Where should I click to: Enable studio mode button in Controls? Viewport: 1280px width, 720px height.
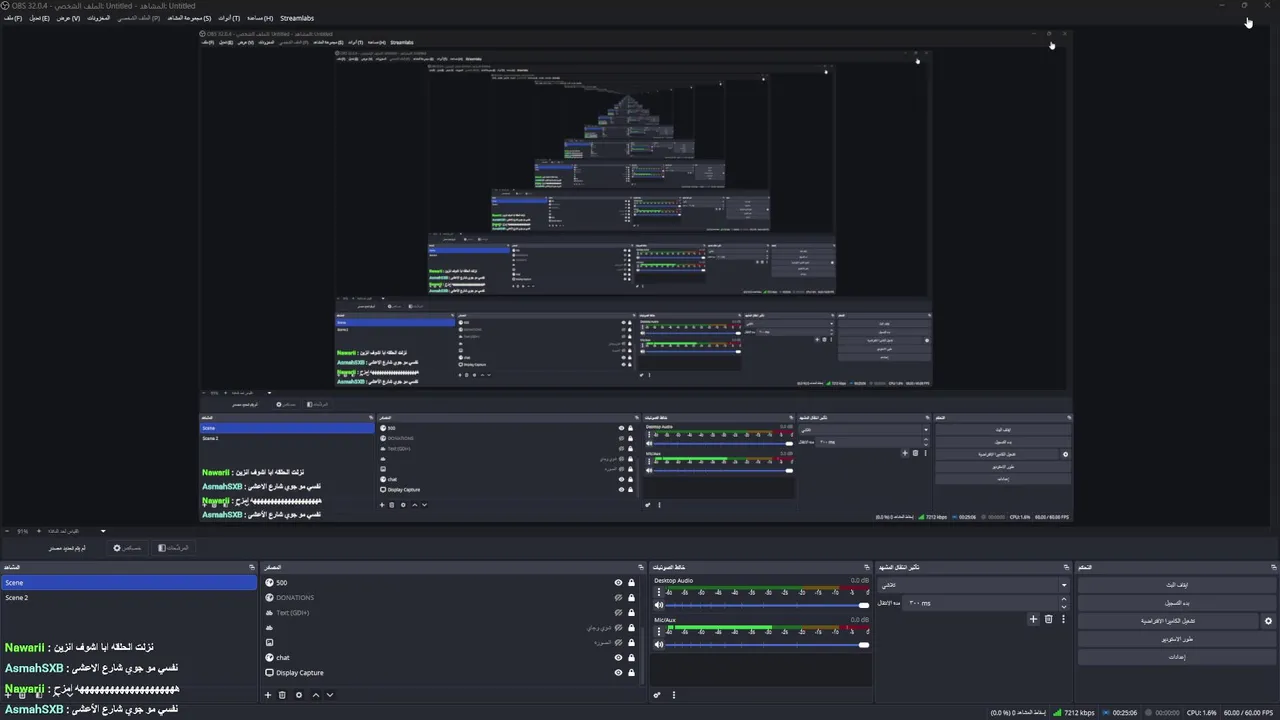point(1177,639)
